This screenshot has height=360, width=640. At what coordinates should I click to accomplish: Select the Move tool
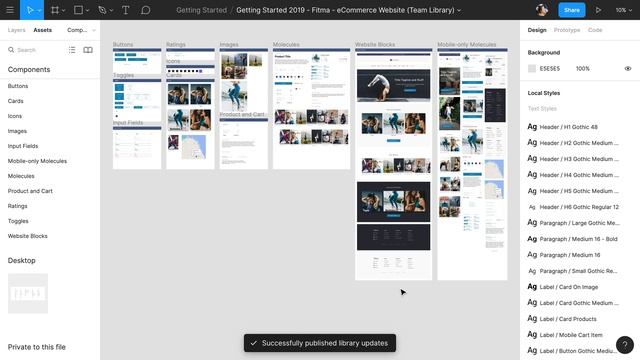30,10
